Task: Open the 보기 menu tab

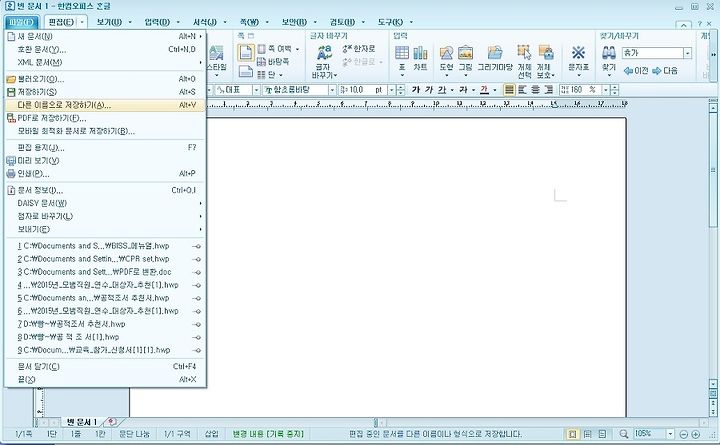Action: tap(109, 22)
